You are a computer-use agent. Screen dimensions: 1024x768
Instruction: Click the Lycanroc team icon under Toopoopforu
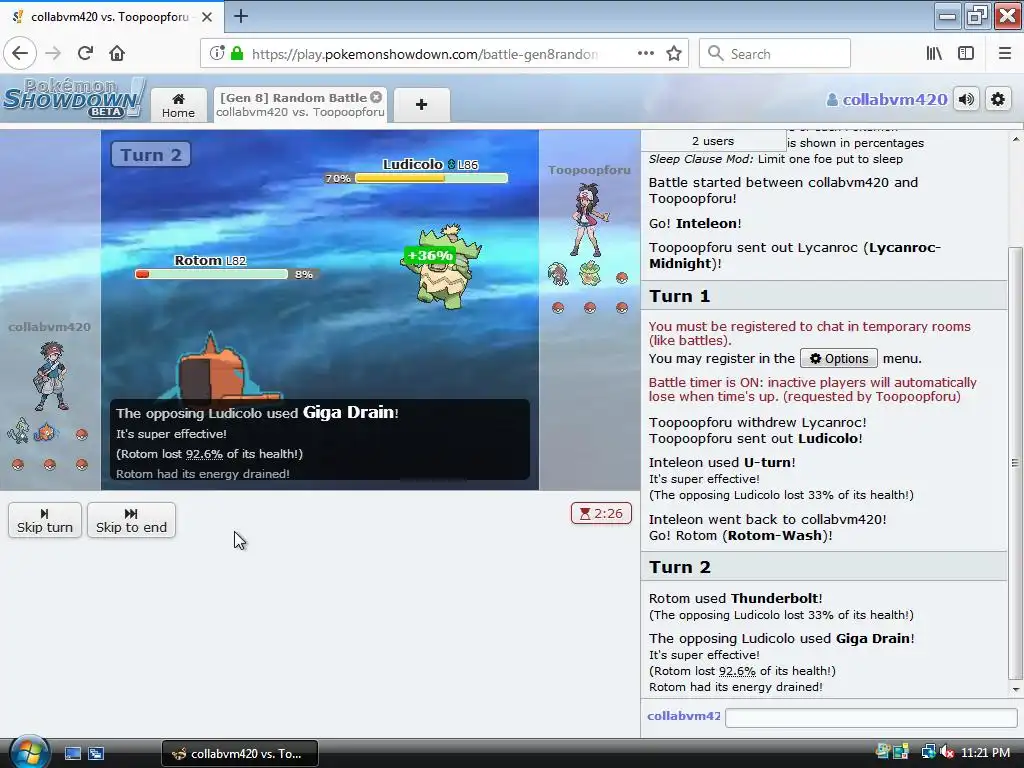pyautogui.click(x=558, y=274)
